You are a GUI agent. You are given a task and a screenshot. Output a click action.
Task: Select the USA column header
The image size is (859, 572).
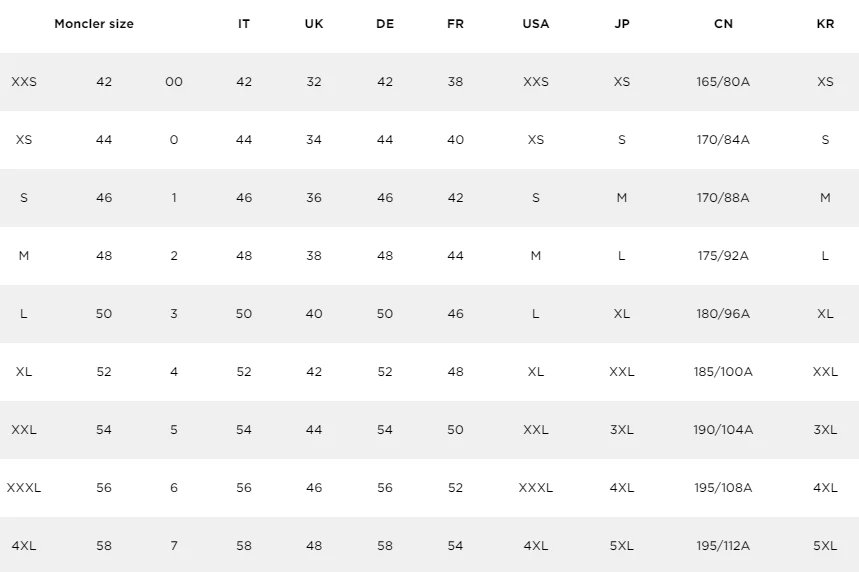coord(536,24)
